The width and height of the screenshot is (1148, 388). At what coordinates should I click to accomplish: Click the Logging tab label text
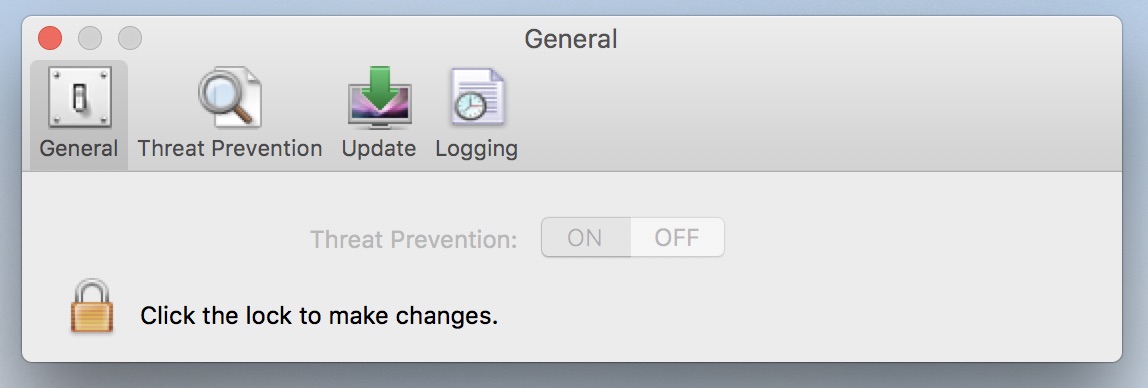pos(477,149)
